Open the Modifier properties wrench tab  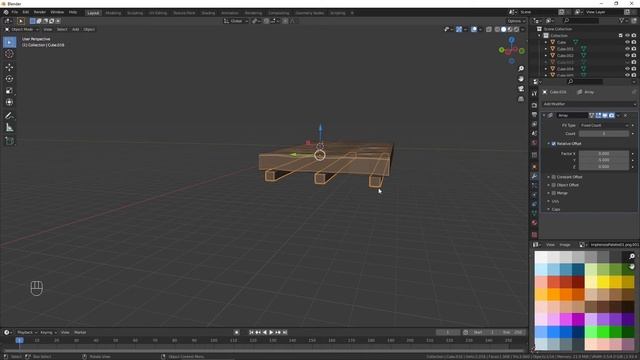[x=534, y=176]
